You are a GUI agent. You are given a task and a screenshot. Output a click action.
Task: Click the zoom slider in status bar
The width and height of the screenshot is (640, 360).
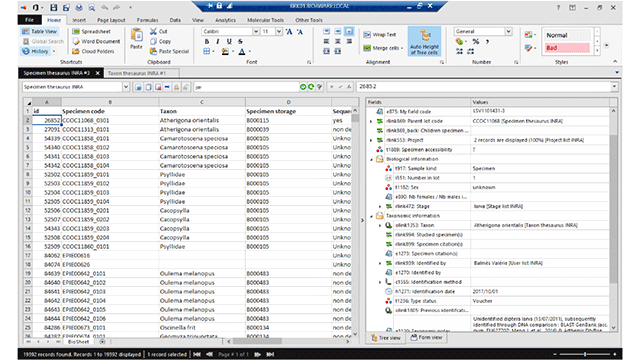pyautogui.click(x=585, y=354)
